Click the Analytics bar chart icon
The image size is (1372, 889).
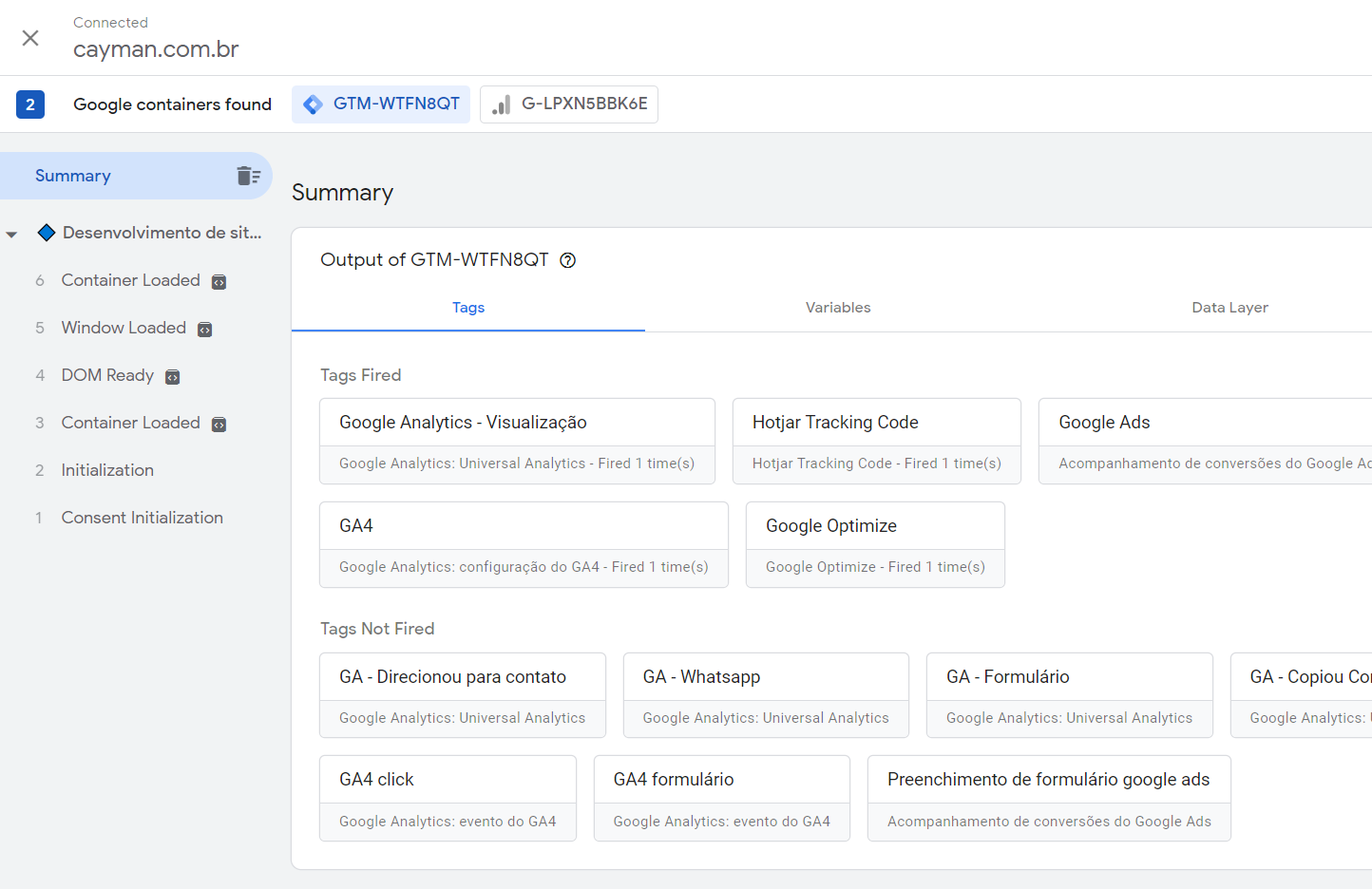tap(502, 104)
